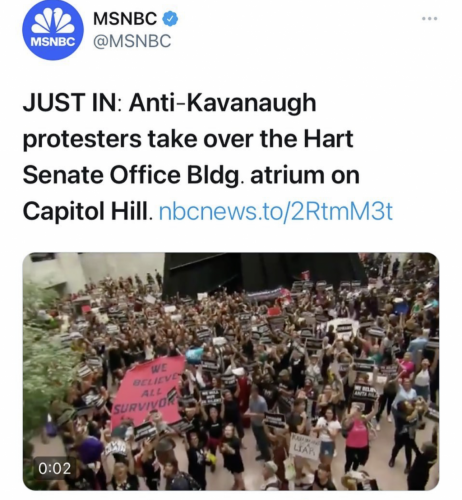Click the white 'LIAR' sign in the video
This screenshot has width=462, height=500.
305,447
